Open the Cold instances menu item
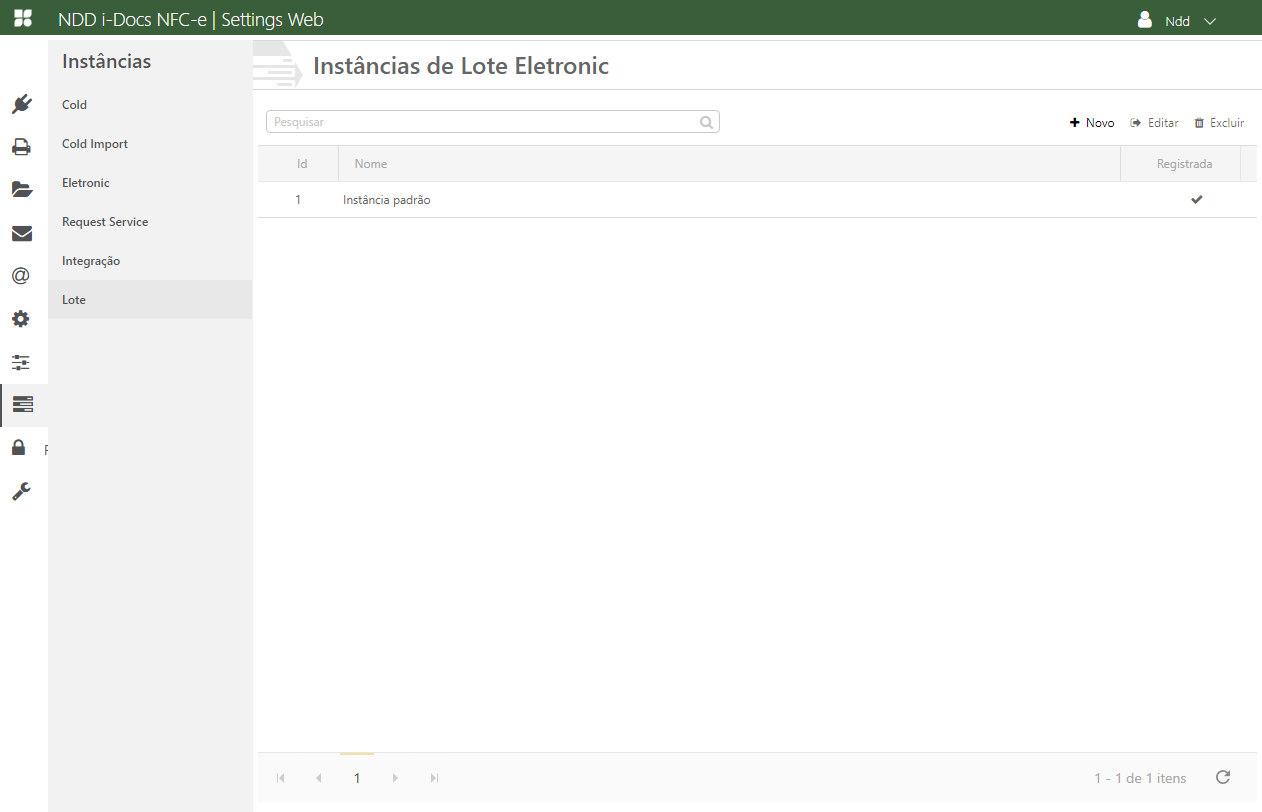The image size is (1262, 812). (x=75, y=105)
